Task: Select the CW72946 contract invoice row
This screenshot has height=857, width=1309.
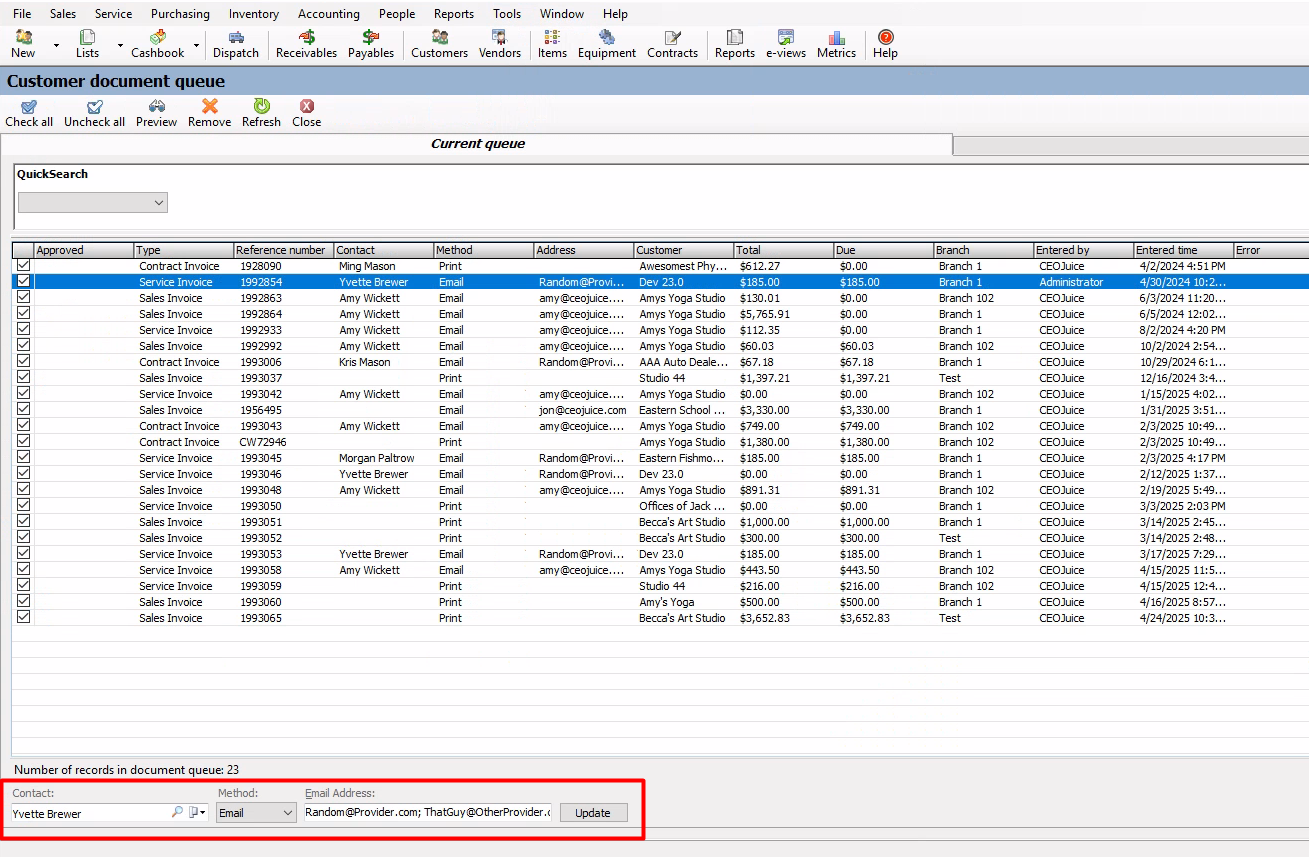Action: pyautogui.click(x=660, y=442)
